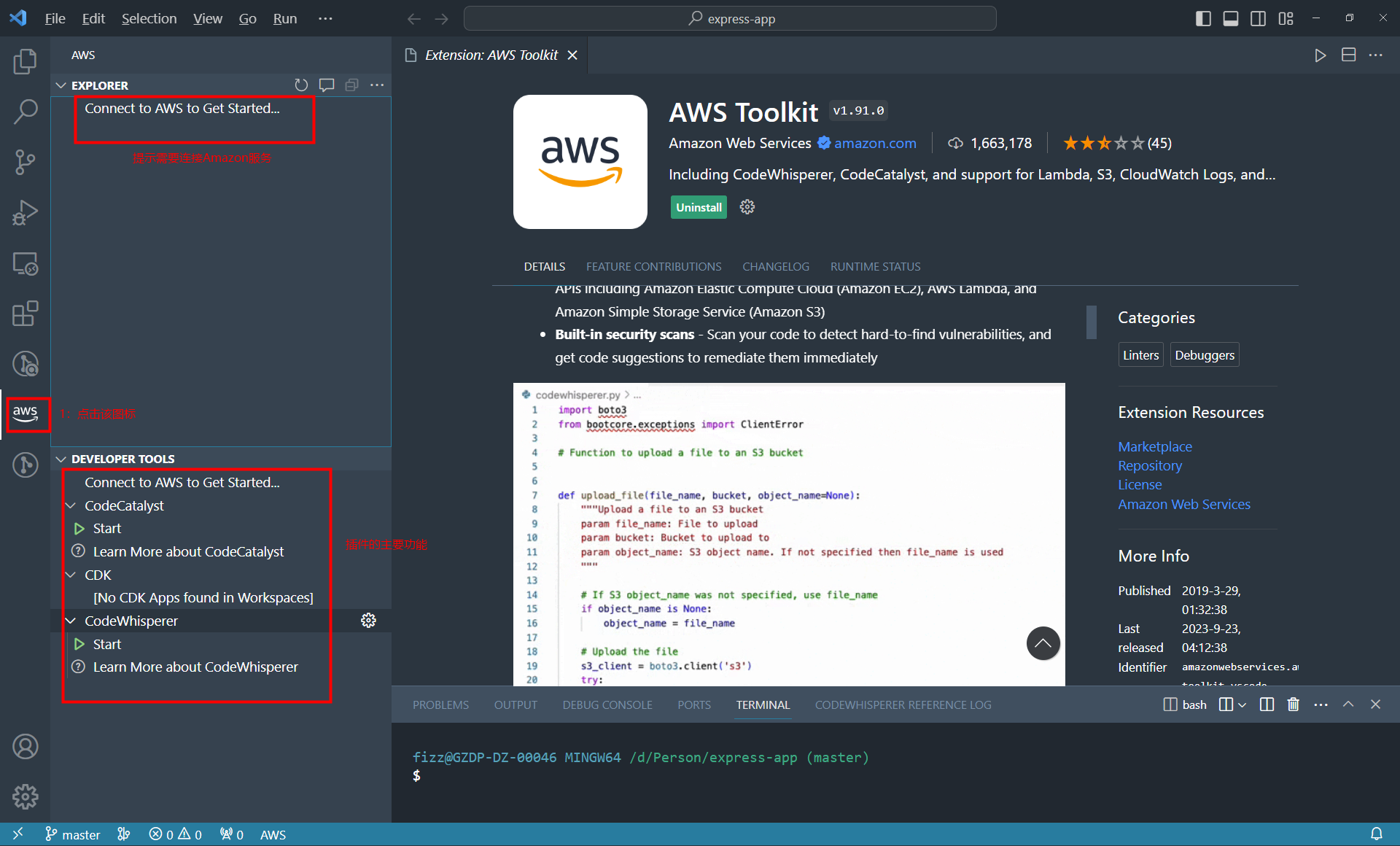Image resolution: width=1400 pixels, height=846 pixels.
Task: Open notifications bell in status bar
Action: click(1377, 834)
